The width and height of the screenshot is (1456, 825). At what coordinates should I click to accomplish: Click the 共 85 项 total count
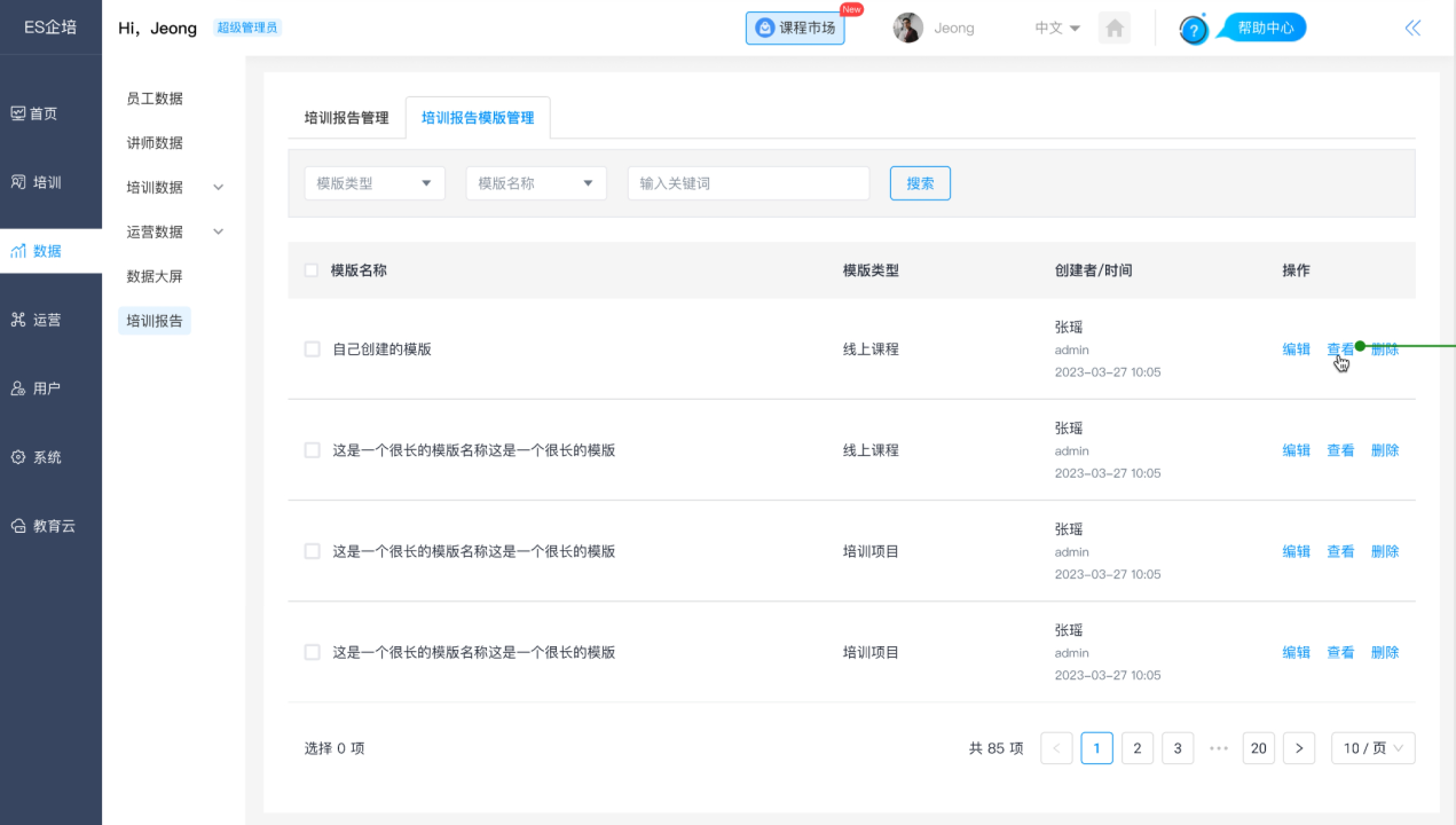996,748
